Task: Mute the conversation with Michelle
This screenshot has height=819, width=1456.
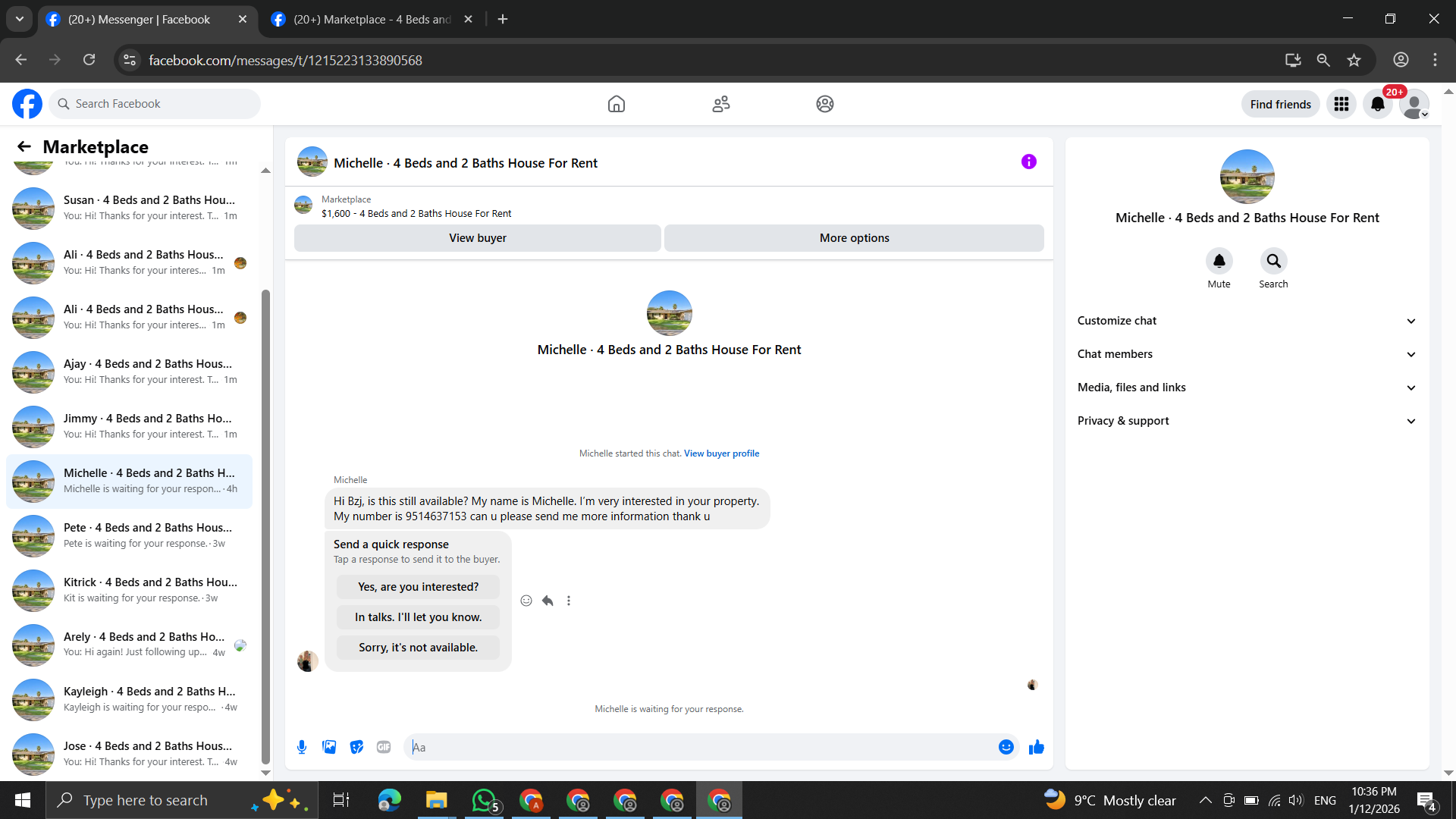Action: (x=1219, y=261)
